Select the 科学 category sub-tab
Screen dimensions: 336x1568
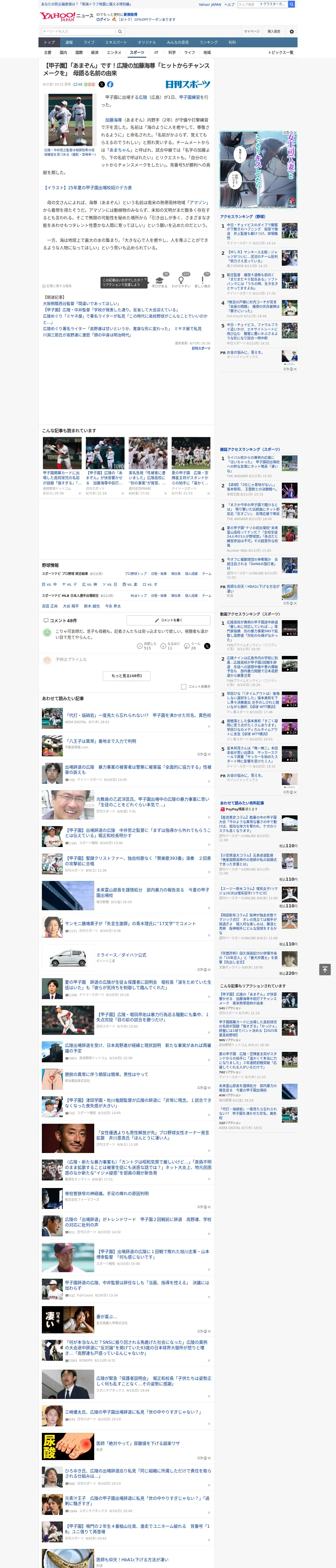click(172, 52)
